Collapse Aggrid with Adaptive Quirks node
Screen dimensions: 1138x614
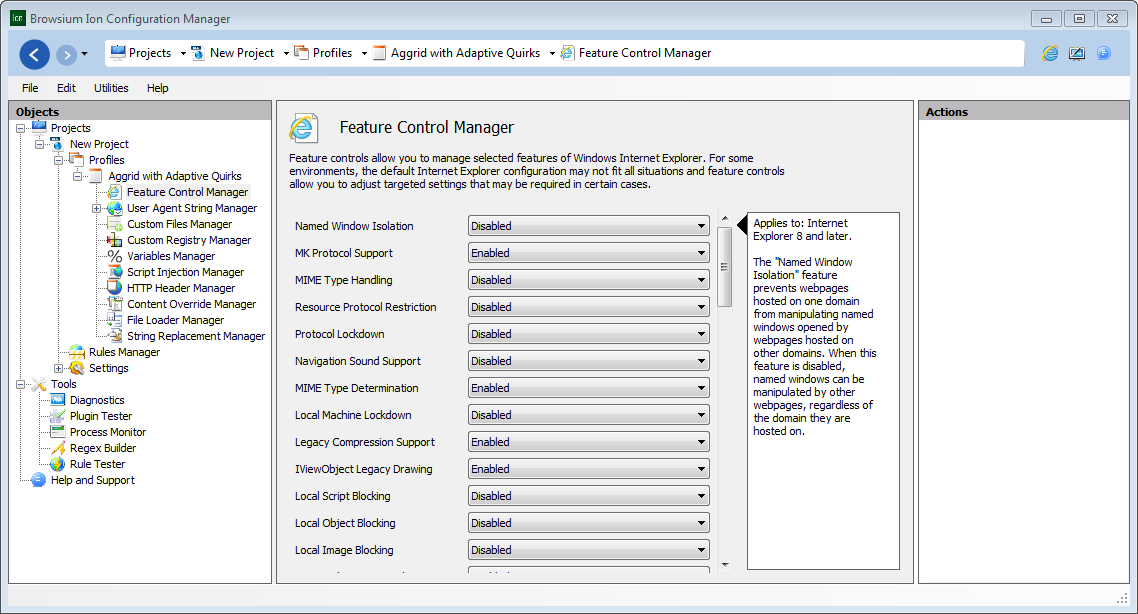pyautogui.click(x=77, y=176)
